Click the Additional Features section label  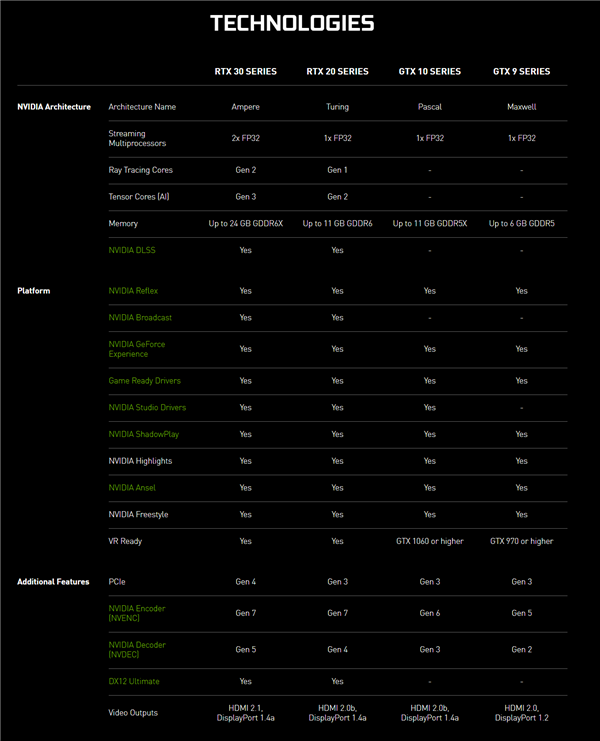pos(53,582)
